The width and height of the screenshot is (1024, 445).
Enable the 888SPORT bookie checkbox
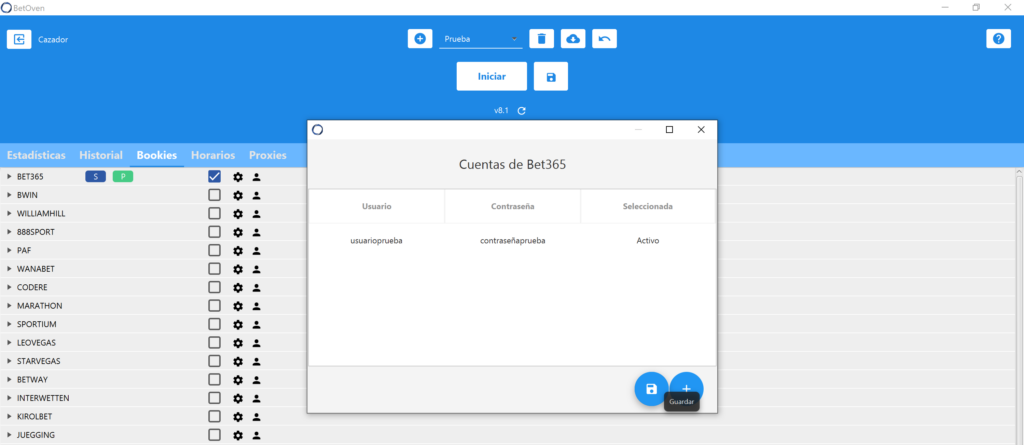(x=214, y=232)
